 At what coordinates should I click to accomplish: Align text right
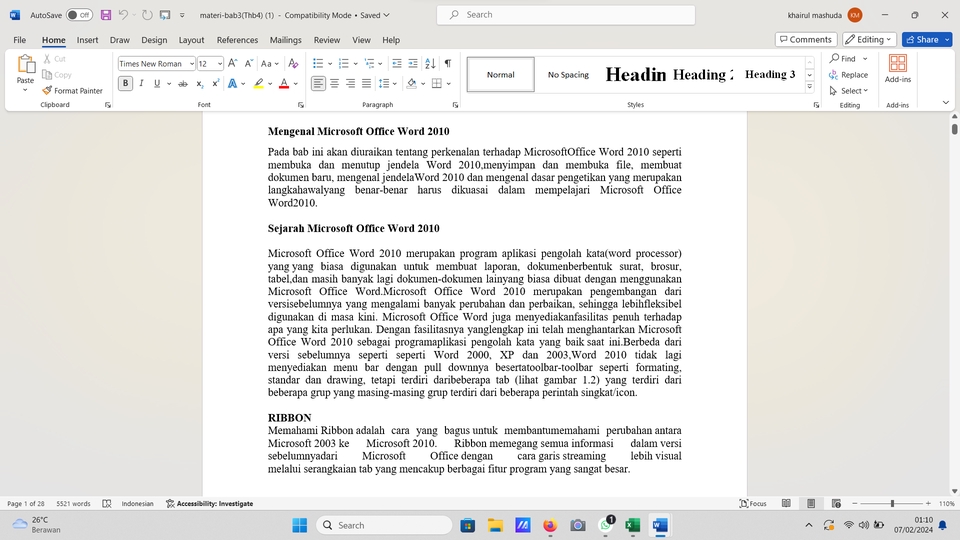(350, 83)
